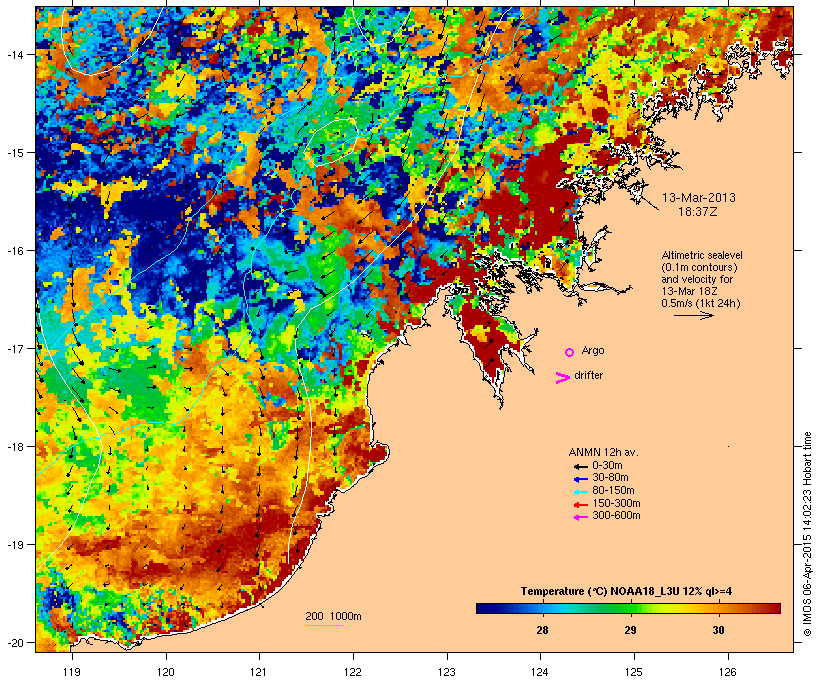Click the '30' color bar tick label
The width and height of the screenshot is (820, 680).
coord(718,630)
